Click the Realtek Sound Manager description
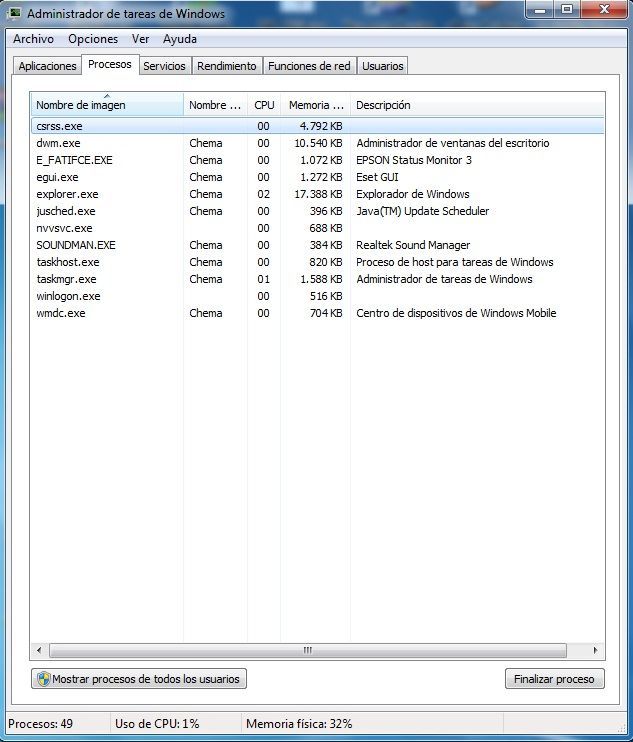 (x=413, y=245)
